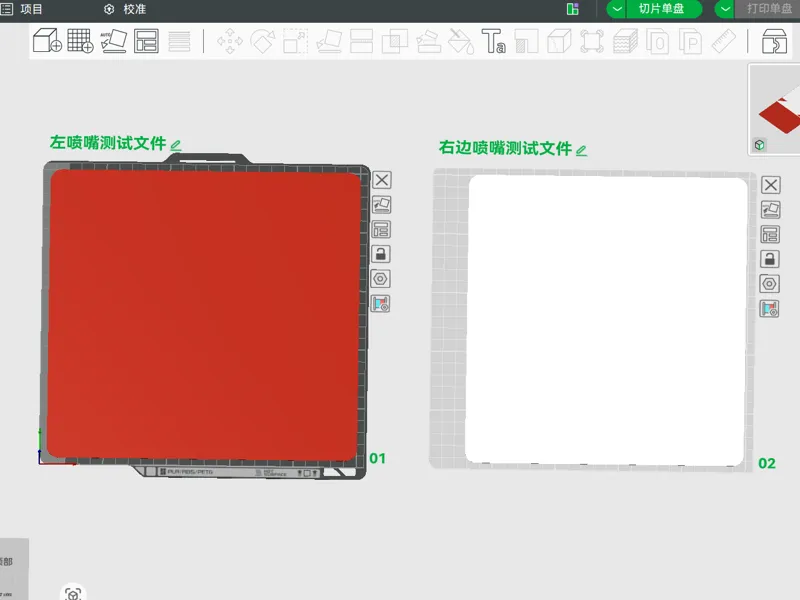The height and width of the screenshot is (600, 800).
Task: Click the greyed horizontal lines toolbar icon
Action: pyautogui.click(x=179, y=41)
